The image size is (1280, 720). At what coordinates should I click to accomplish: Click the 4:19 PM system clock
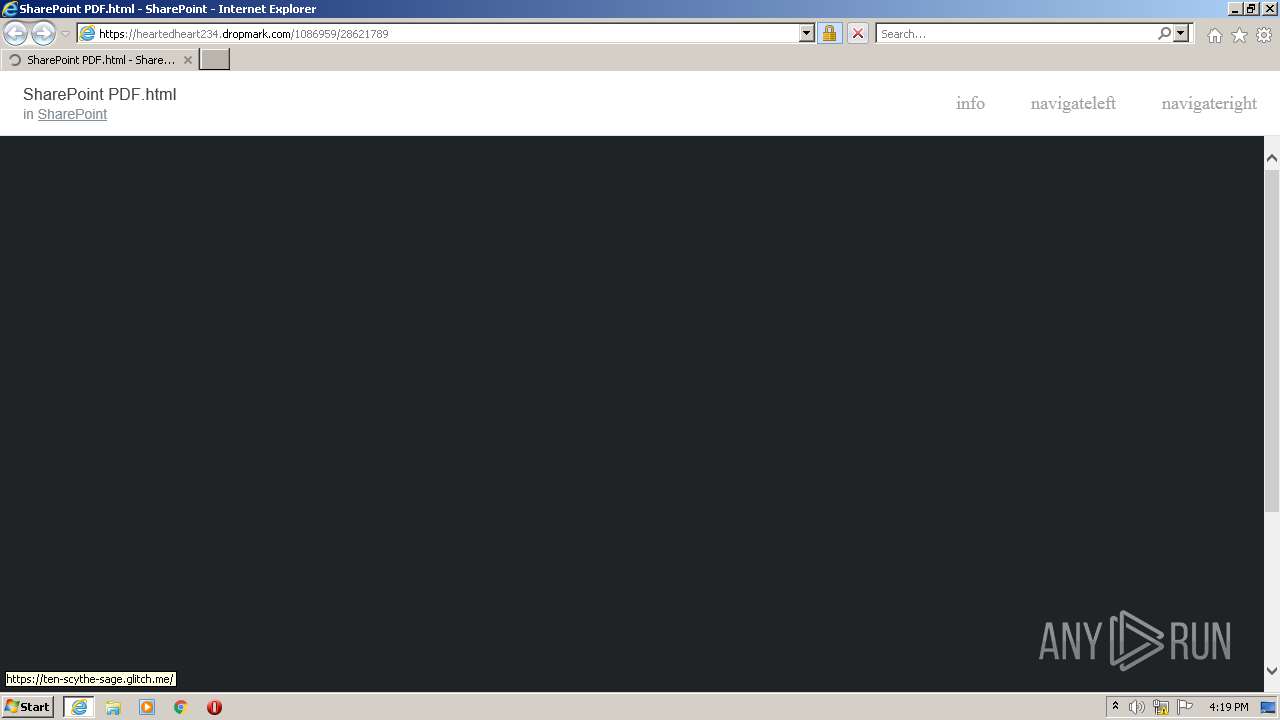[1228, 707]
